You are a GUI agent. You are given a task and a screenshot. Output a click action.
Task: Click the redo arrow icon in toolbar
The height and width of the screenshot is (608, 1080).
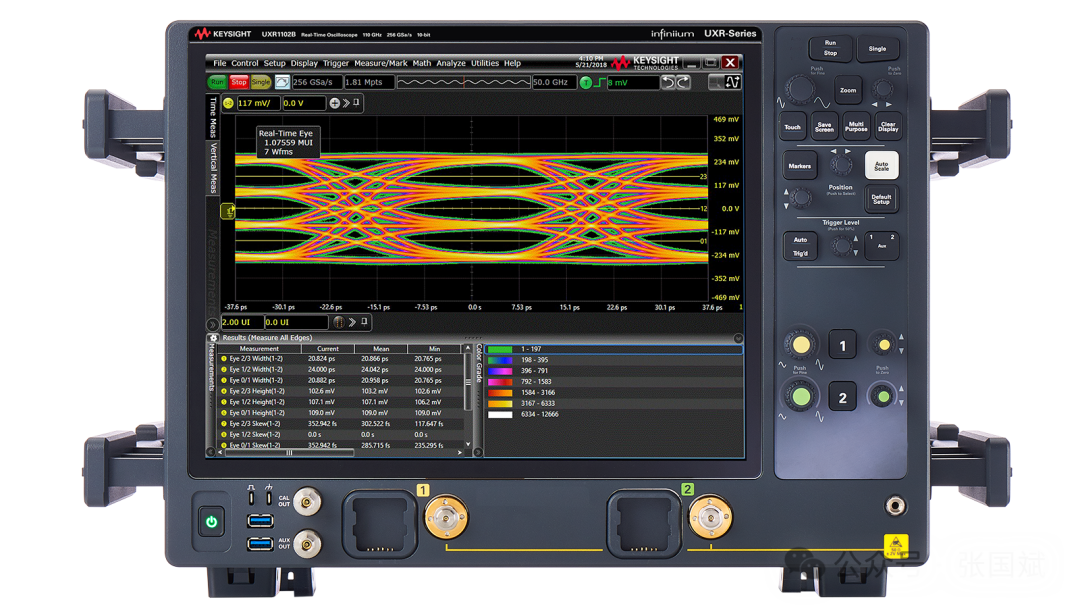point(684,82)
